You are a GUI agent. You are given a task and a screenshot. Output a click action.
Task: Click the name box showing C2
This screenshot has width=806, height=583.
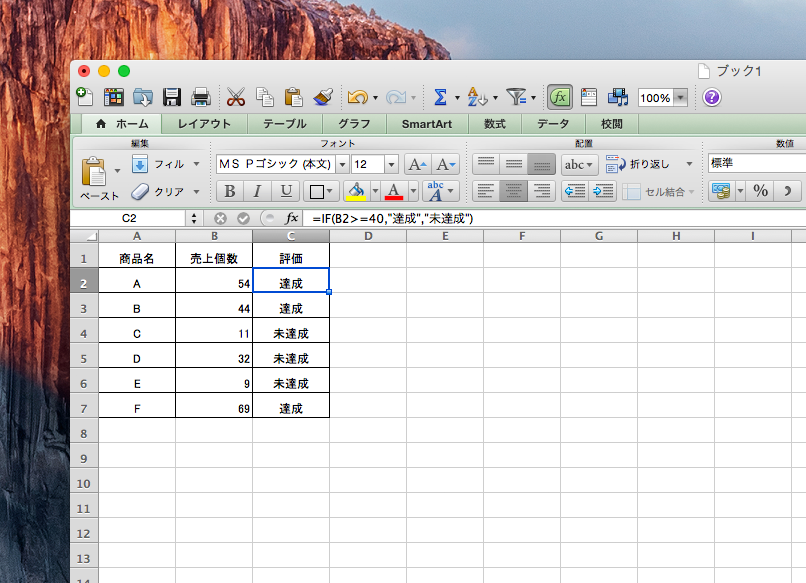(x=129, y=218)
